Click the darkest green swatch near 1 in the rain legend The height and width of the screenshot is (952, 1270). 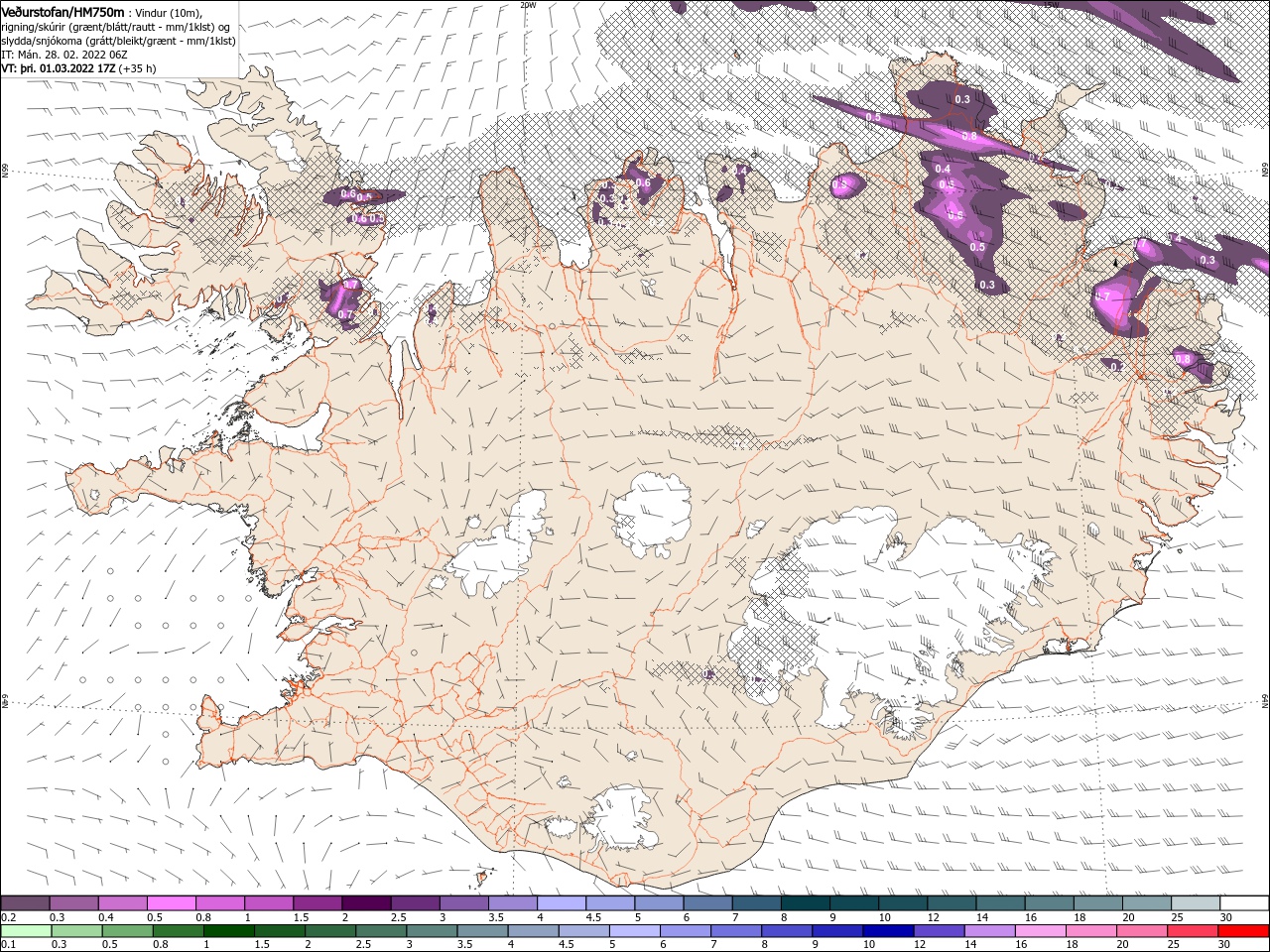coord(230,931)
